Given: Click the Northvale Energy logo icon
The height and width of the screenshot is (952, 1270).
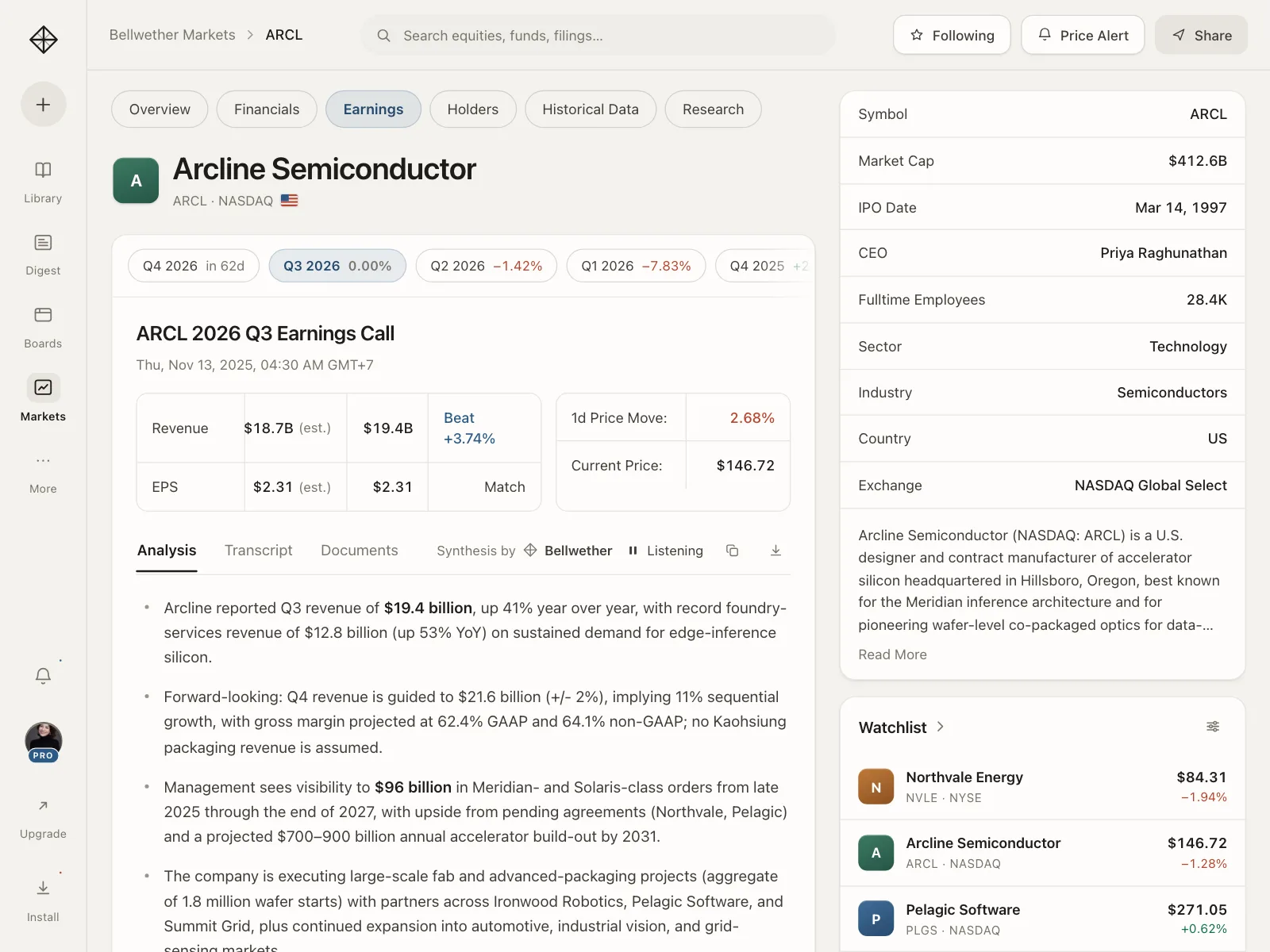Looking at the screenshot, I should point(876,787).
